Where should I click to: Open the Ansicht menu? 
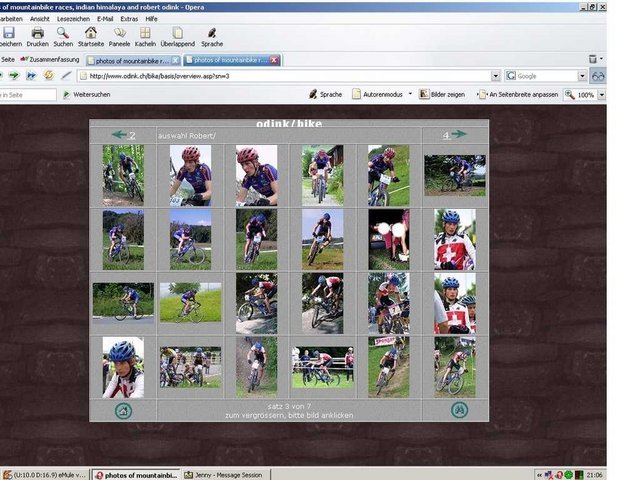40,19
